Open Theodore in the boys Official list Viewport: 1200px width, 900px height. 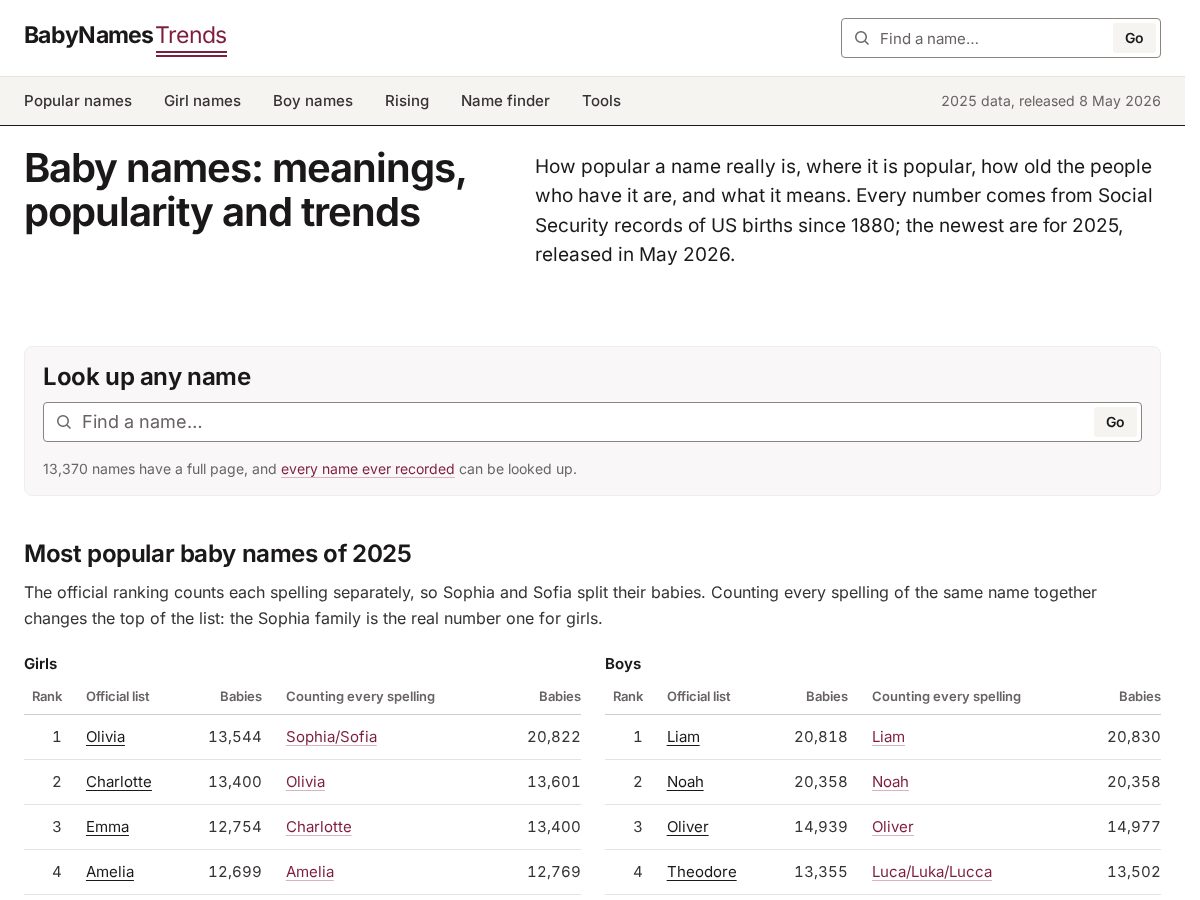702,872
